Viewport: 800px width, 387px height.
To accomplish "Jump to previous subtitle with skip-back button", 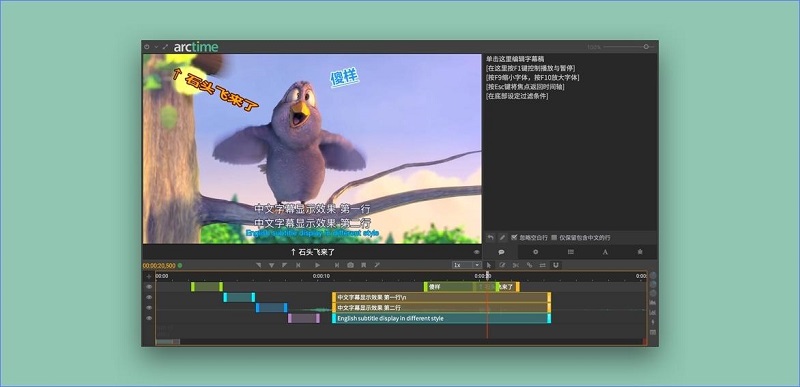I will click(x=298, y=265).
